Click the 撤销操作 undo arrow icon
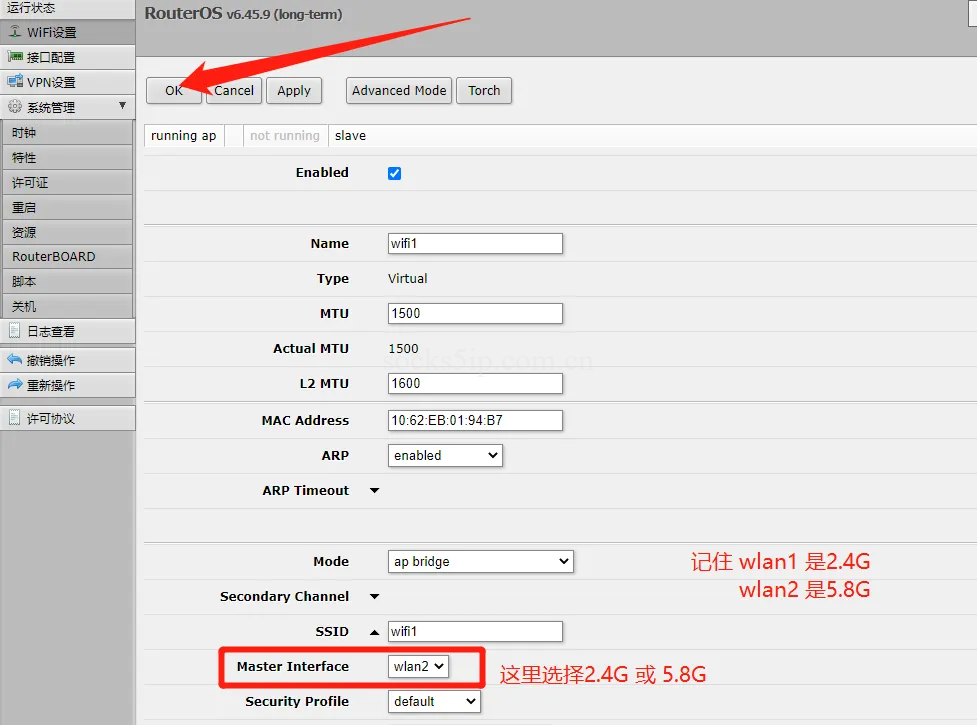Image resolution: width=977 pixels, height=725 pixels. pos(15,360)
